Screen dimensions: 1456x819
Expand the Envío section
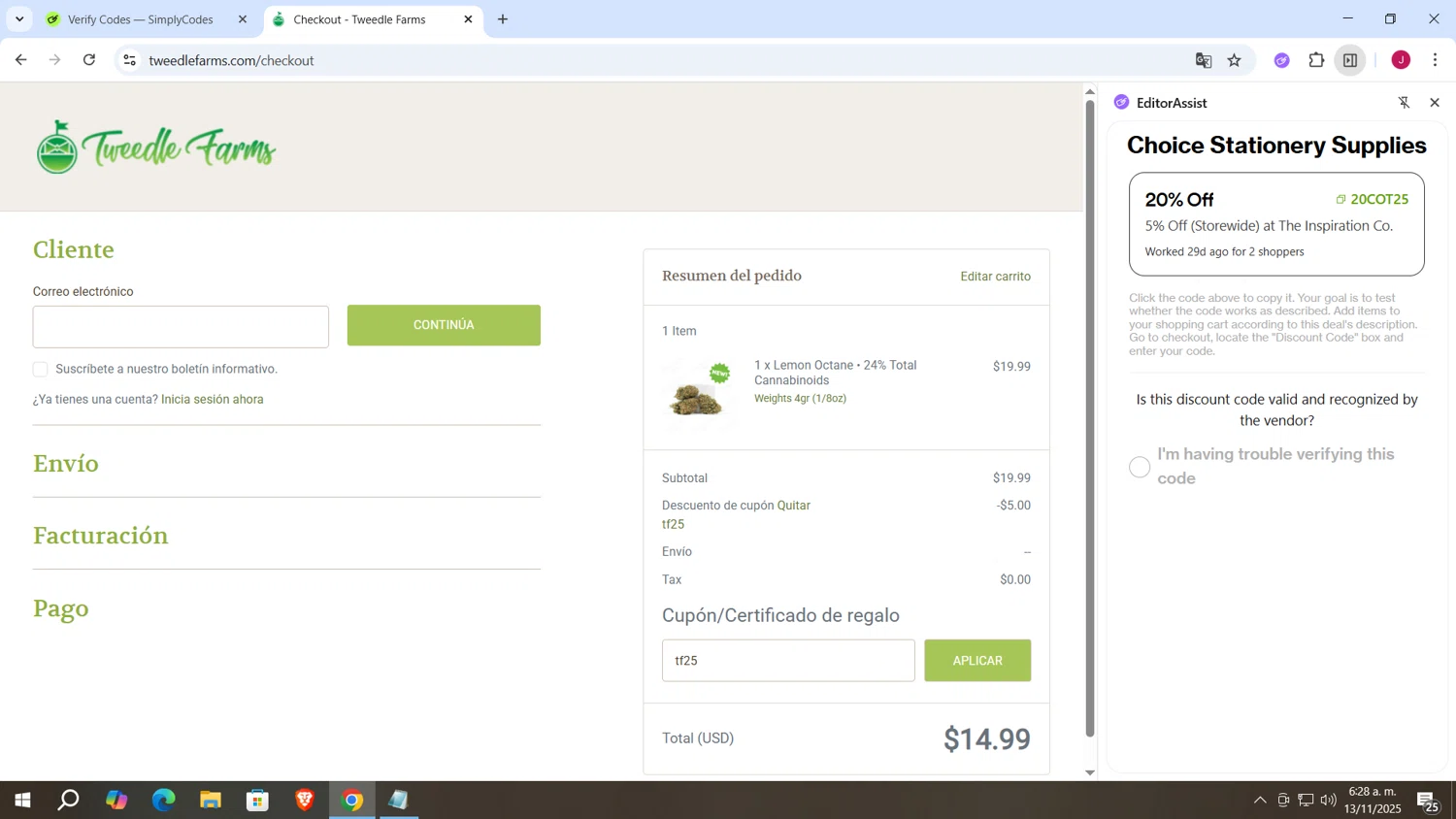[66, 463]
